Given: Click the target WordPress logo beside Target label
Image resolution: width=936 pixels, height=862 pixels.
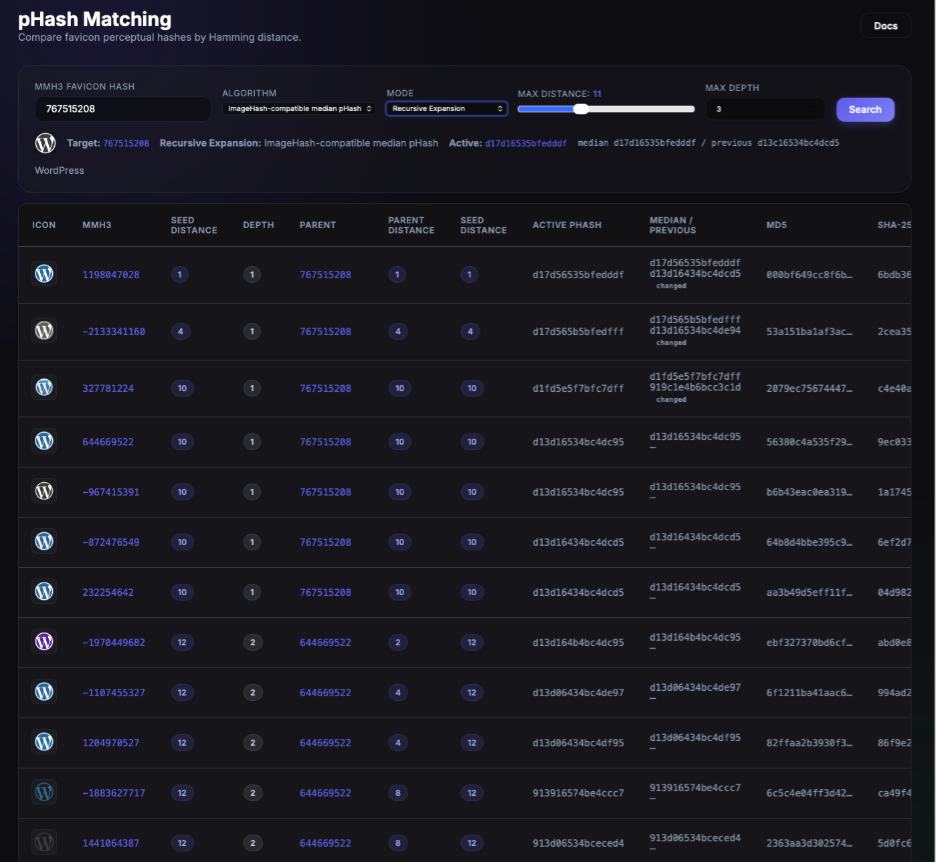Looking at the screenshot, I should tap(45, 143).
